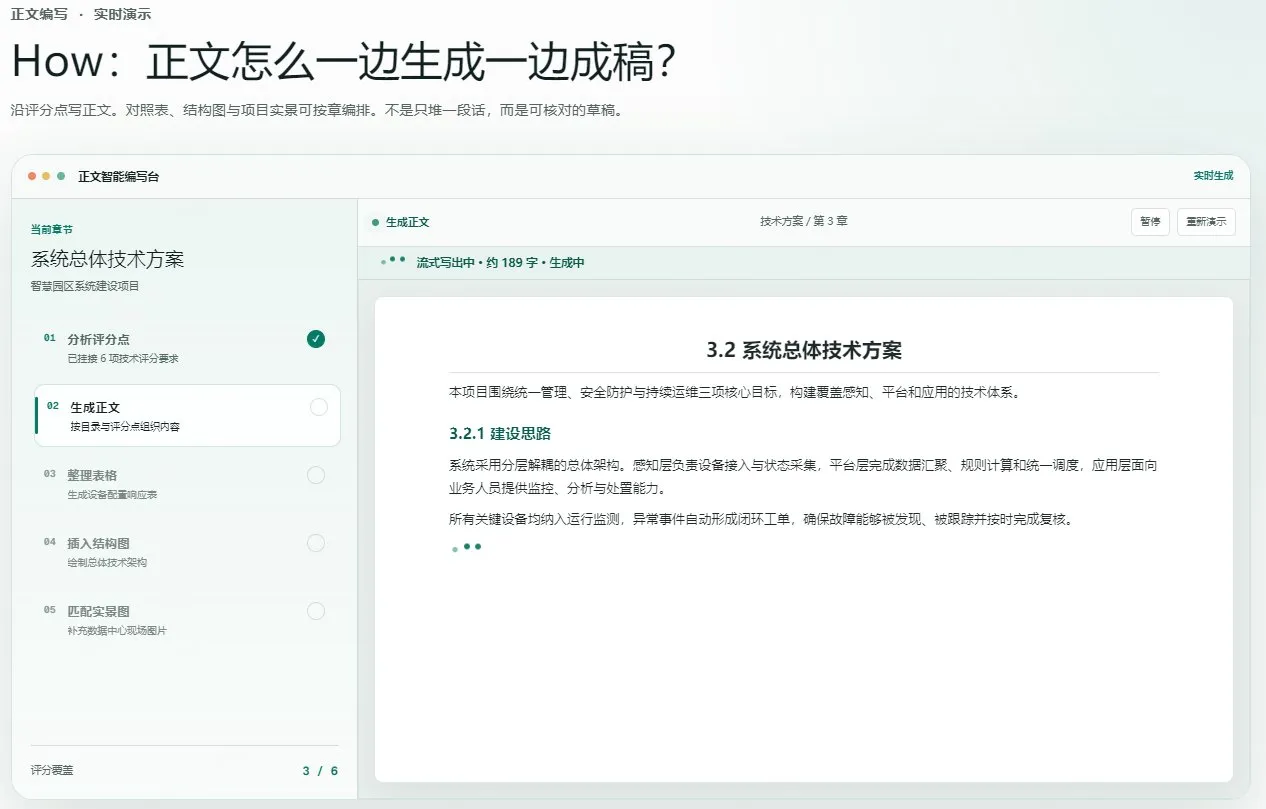Click the 正文编写 breadcrumb at top
Viewport: 1266px width, 809px height.
tap(39, 15)
